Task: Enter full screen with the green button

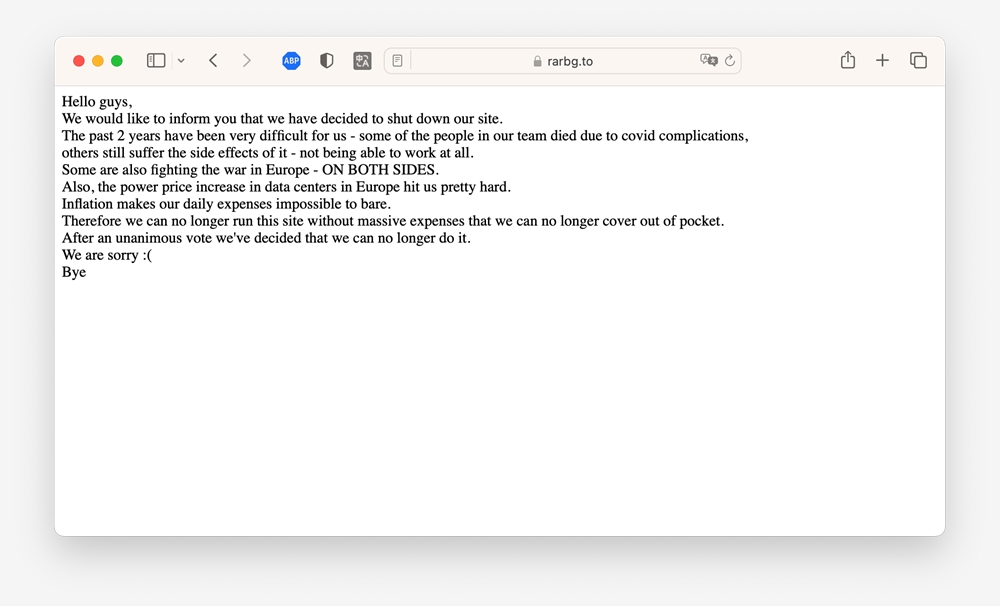Action: point(117,61)
